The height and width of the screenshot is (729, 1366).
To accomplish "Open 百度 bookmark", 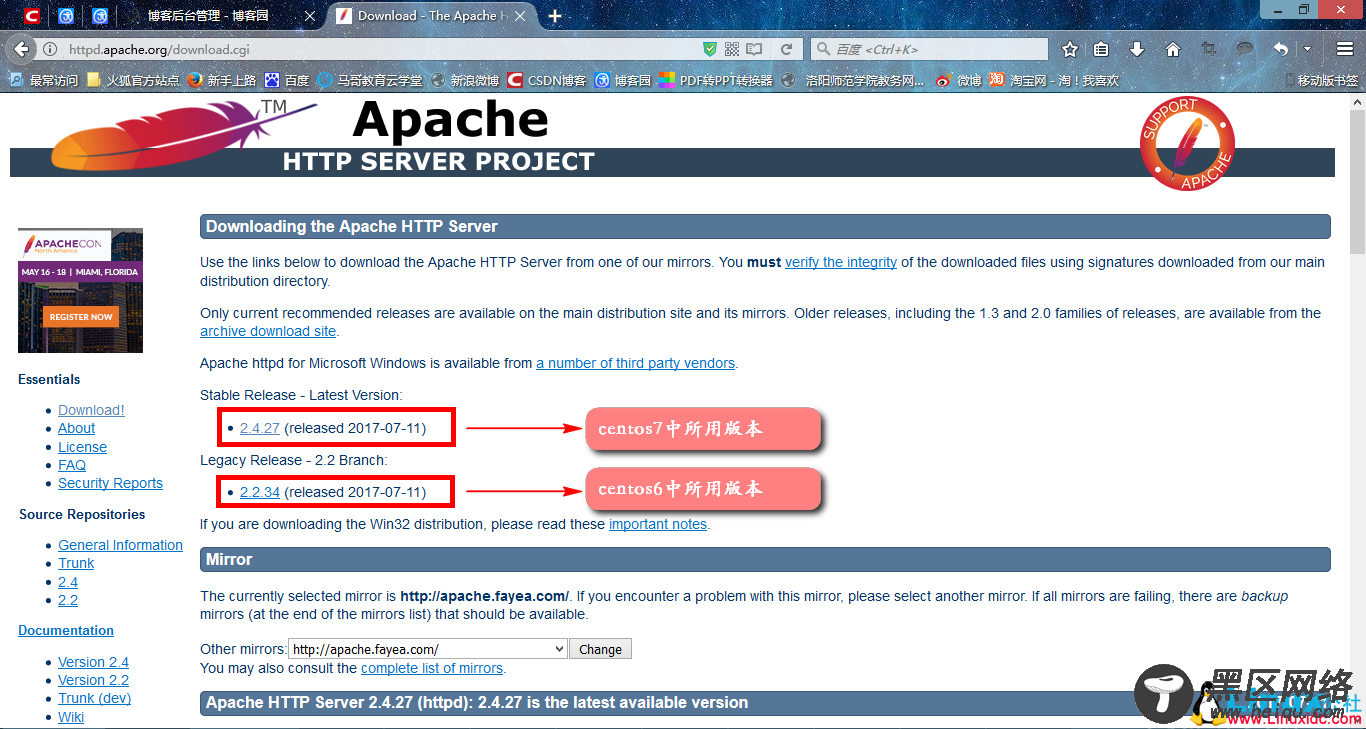I will (x=287, y=80).
